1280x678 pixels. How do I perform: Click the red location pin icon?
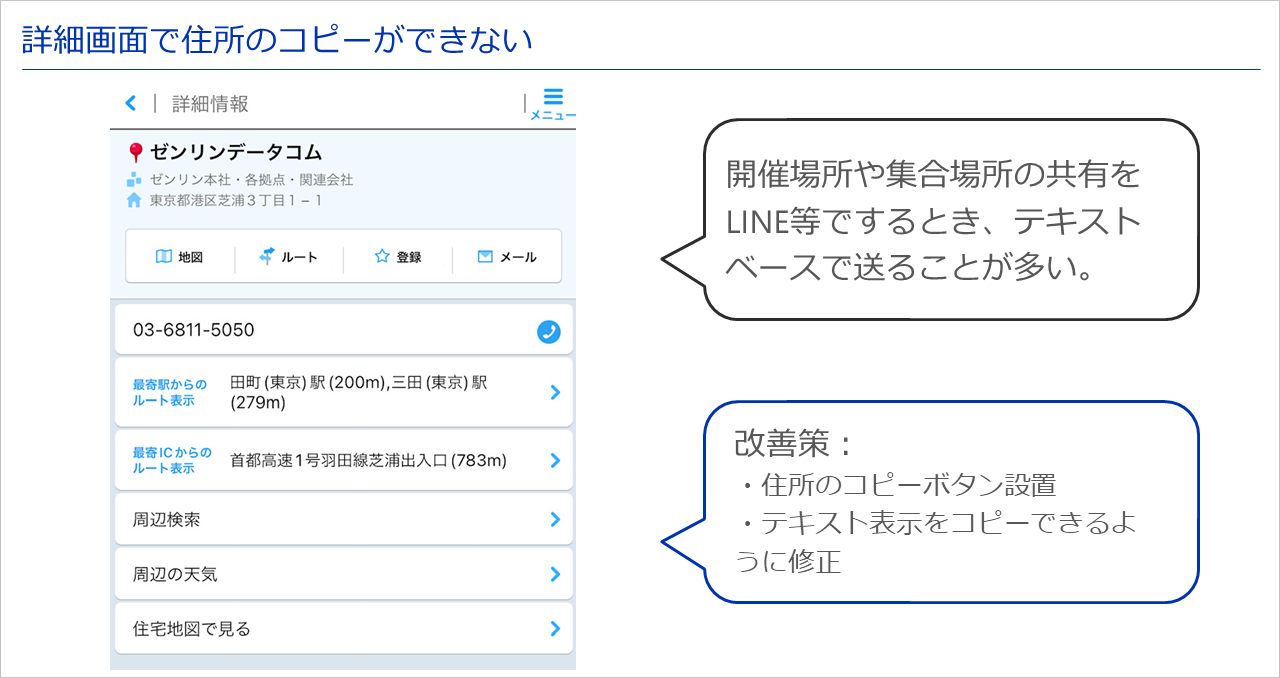(136, 153)
